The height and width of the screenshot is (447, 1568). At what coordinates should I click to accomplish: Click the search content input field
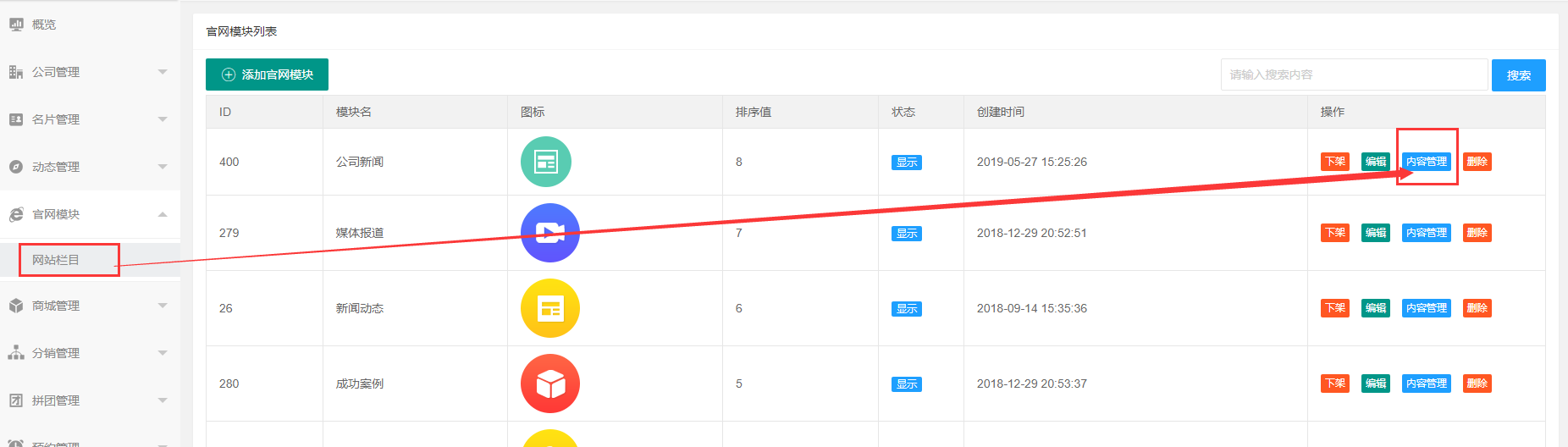tap(1353, 74)
